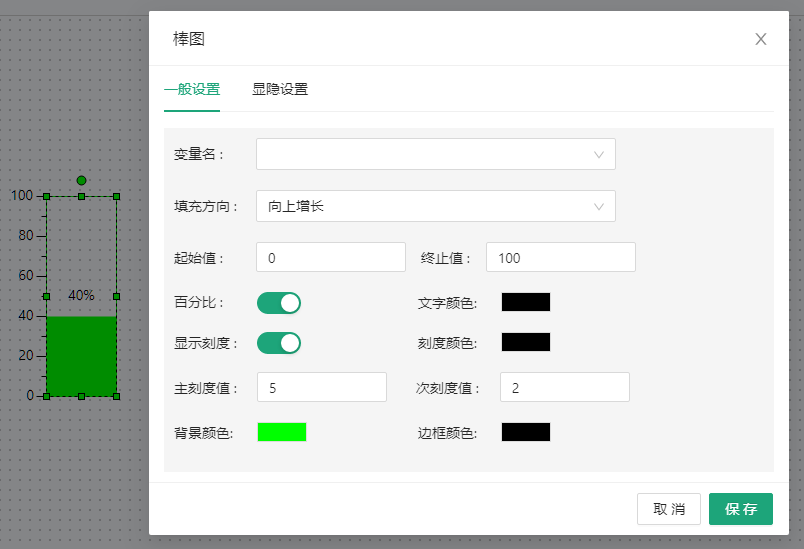Toggle the 百分比 switch off
Screen dimensions: 804x549
pos(279,303)
